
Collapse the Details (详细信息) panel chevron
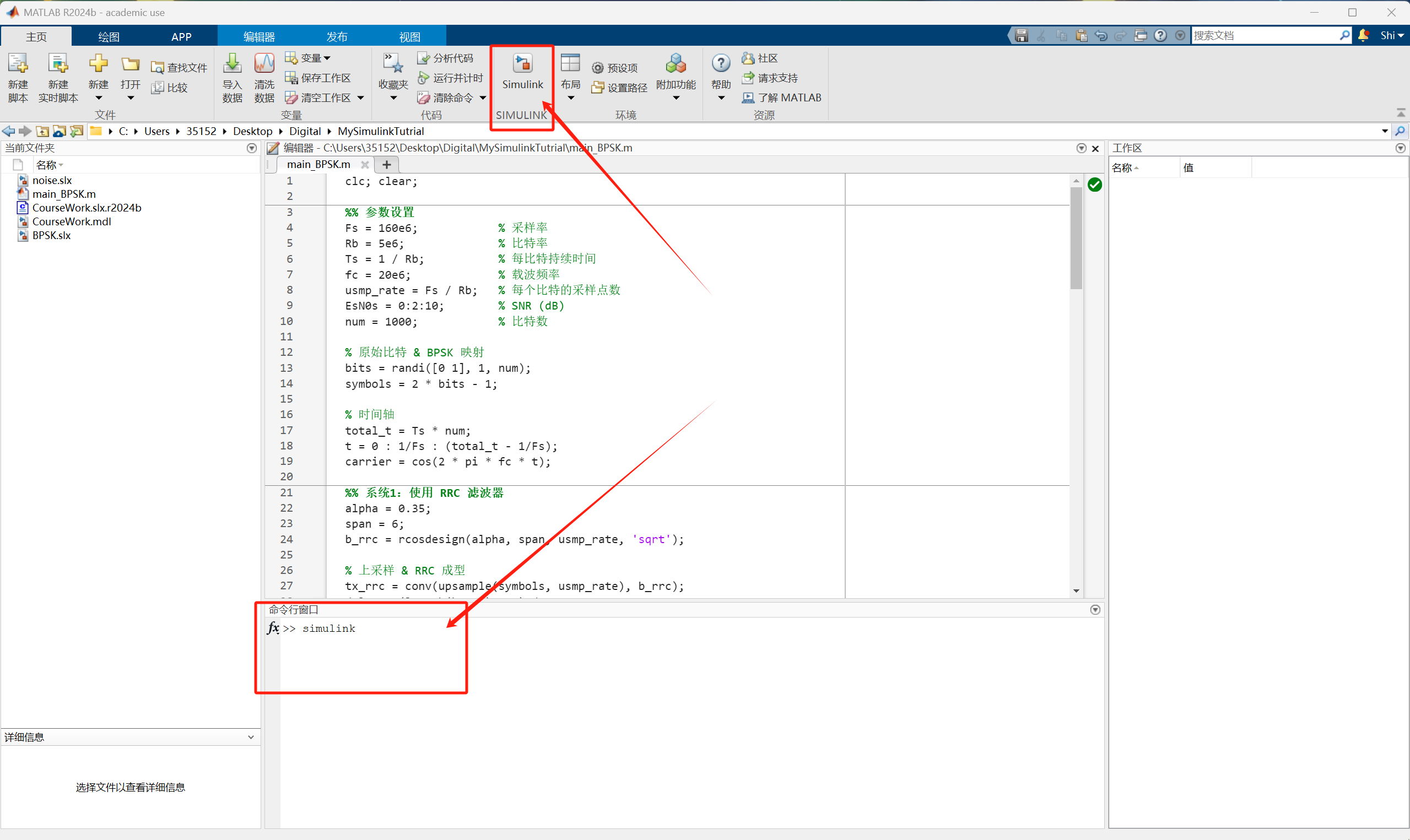(251, 737)
